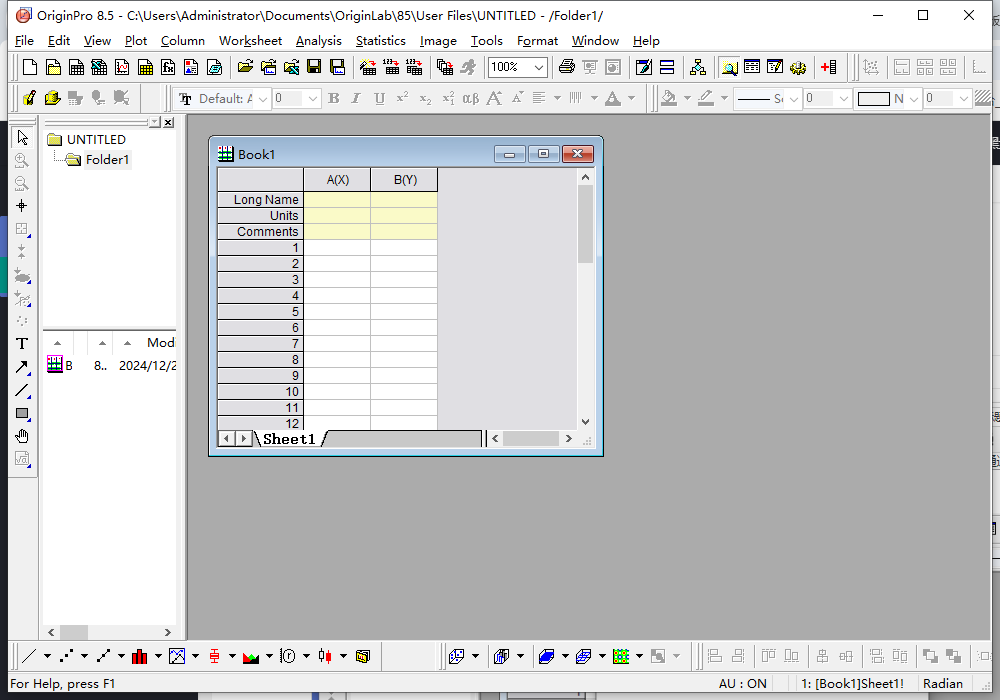1000x700 pixels.
Task: Click the Polar plot icon
Action: pos(288,656)
